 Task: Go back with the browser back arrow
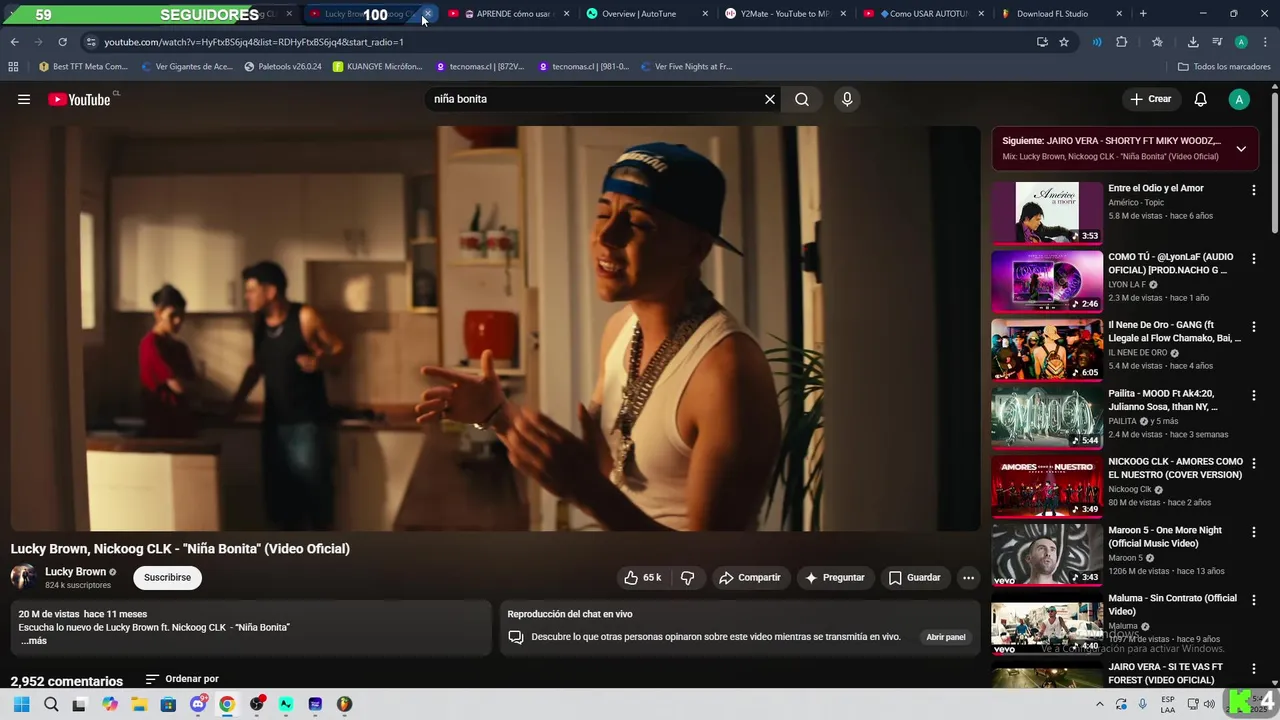[14, 42]
